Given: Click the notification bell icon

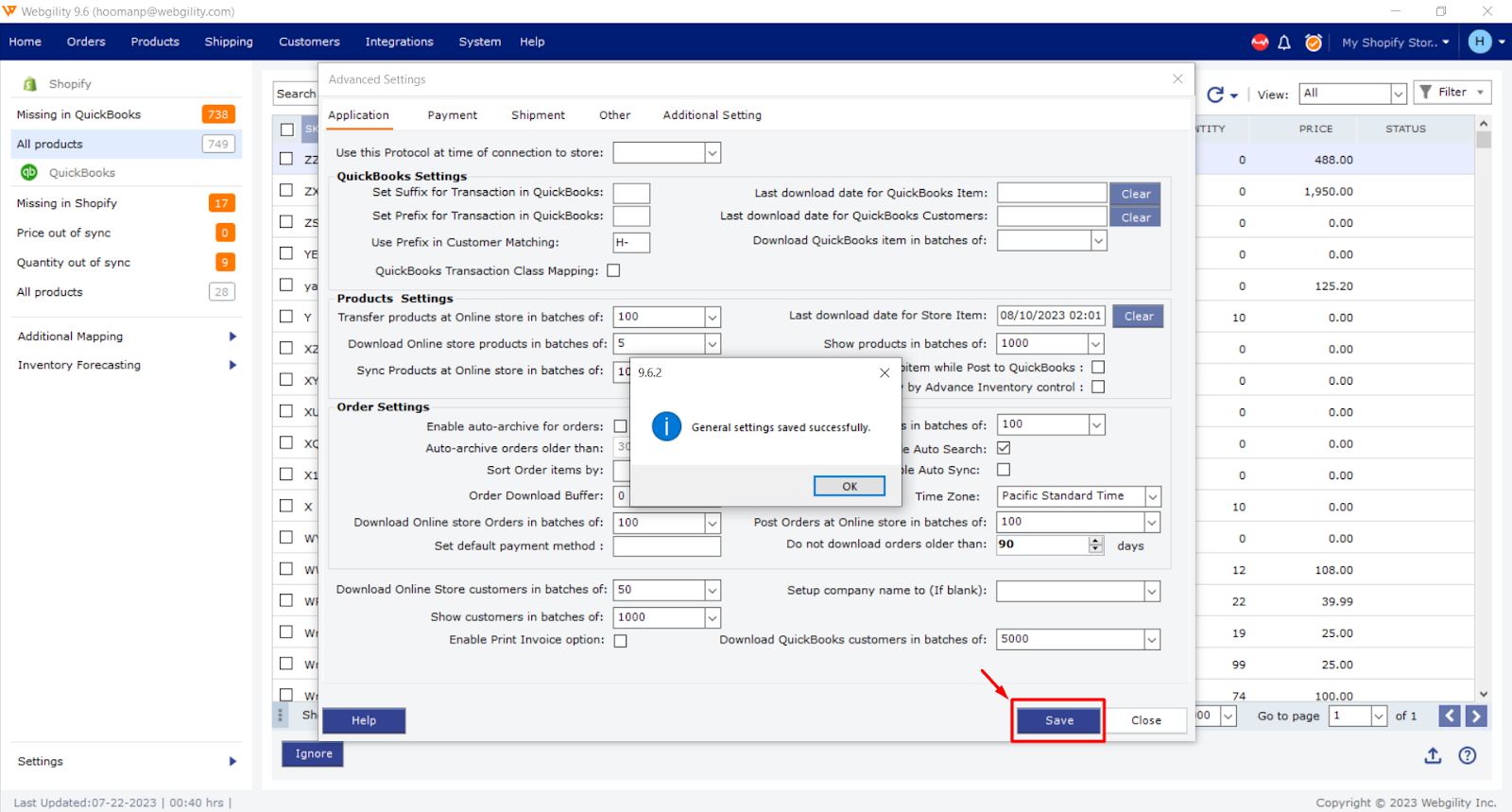Looking at the screenshot, I should click(x=1284, y=43).
